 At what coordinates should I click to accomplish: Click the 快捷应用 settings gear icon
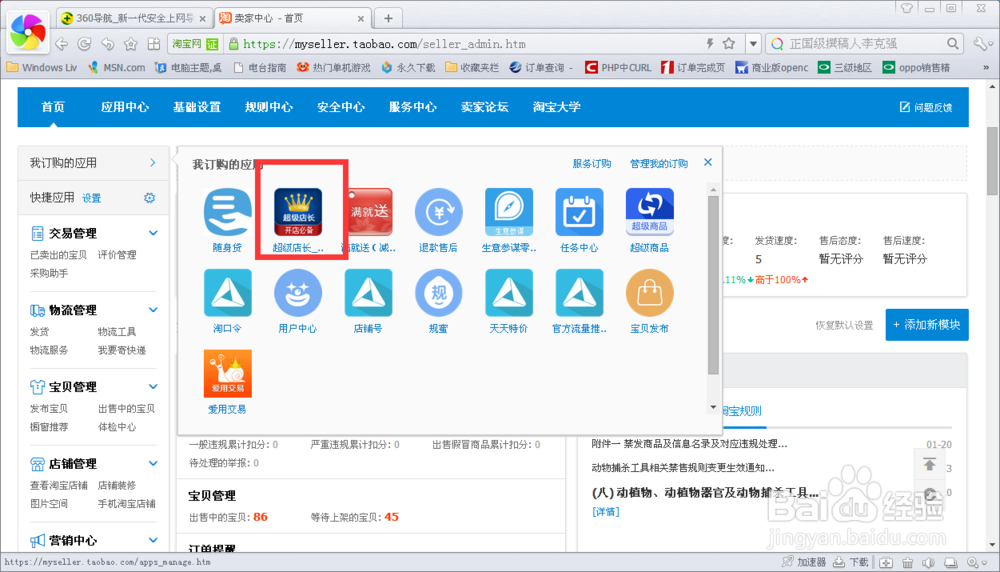pyautogui.click(x=149, y=198)
